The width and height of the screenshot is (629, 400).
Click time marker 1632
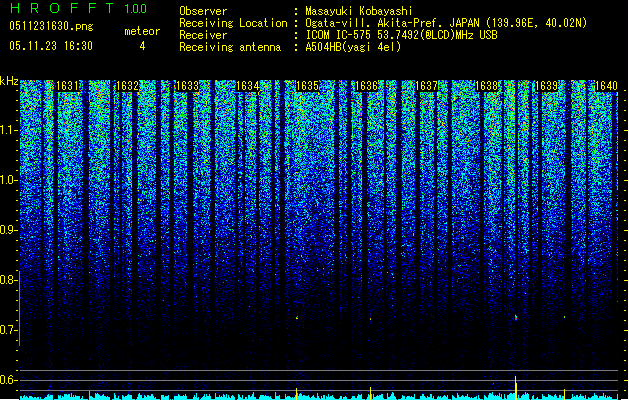[127, 86]
